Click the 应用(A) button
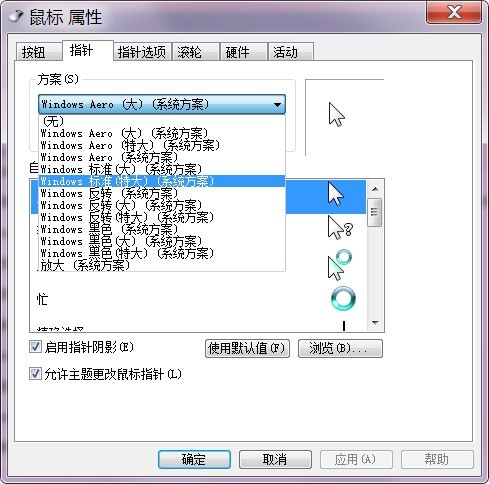Screen dimensions: 489x484 click(356, 459)
